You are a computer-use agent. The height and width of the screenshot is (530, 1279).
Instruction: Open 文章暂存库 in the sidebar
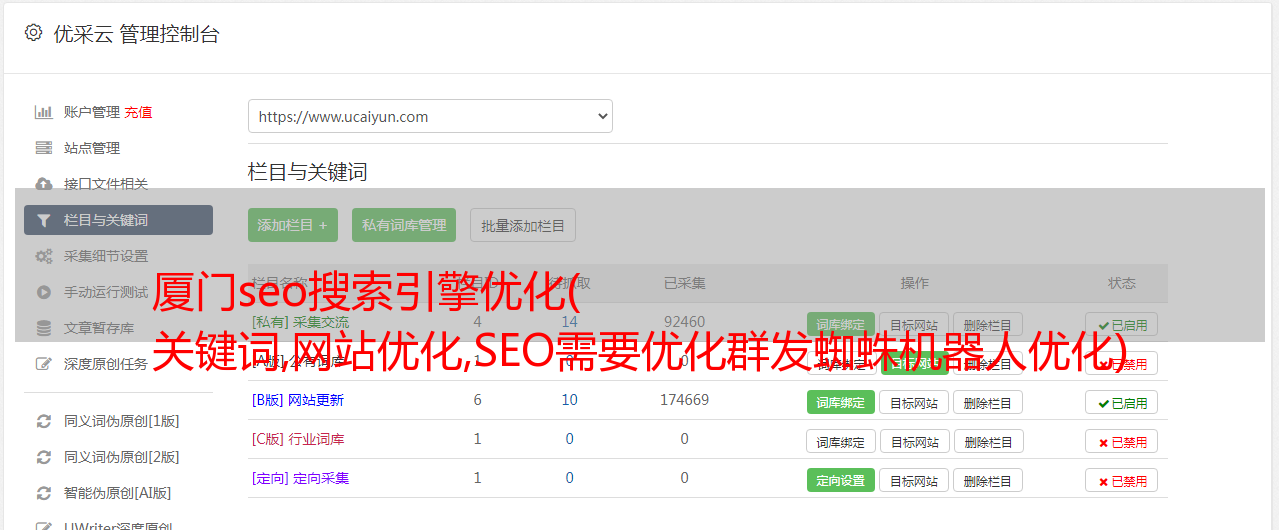click(x=99, y=328)
